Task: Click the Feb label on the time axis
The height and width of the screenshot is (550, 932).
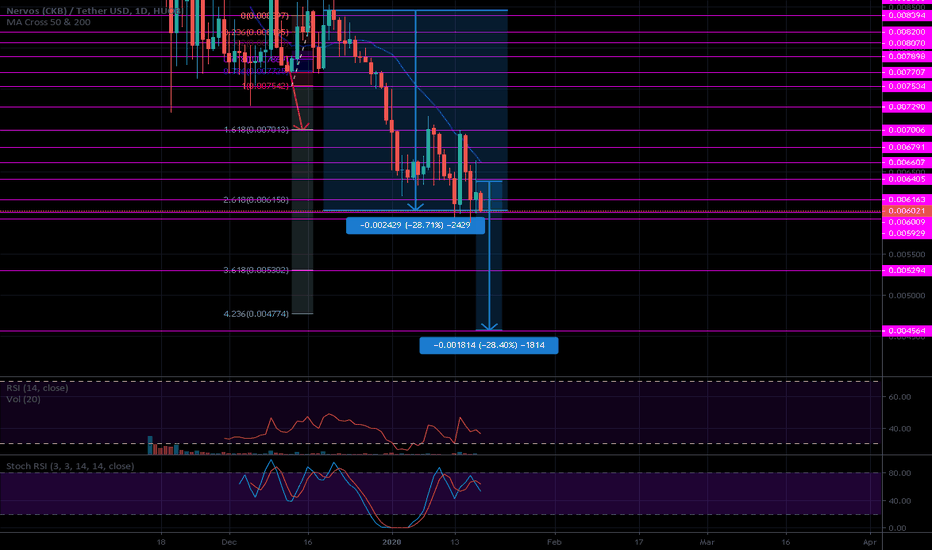Action: tap(554, 542)
